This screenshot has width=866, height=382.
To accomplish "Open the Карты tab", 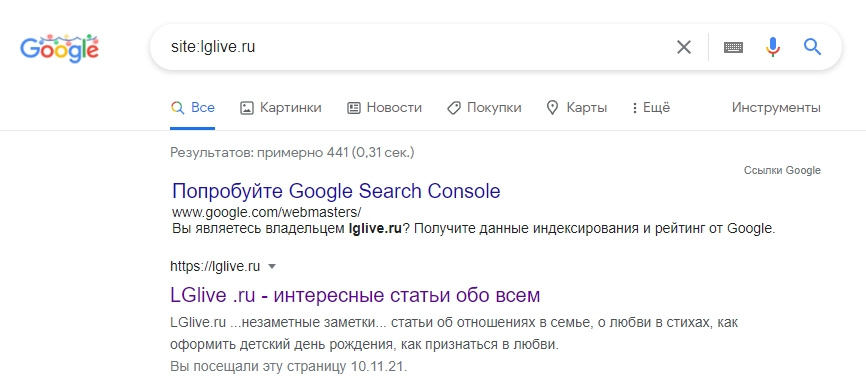I will (x=576, y=108).
